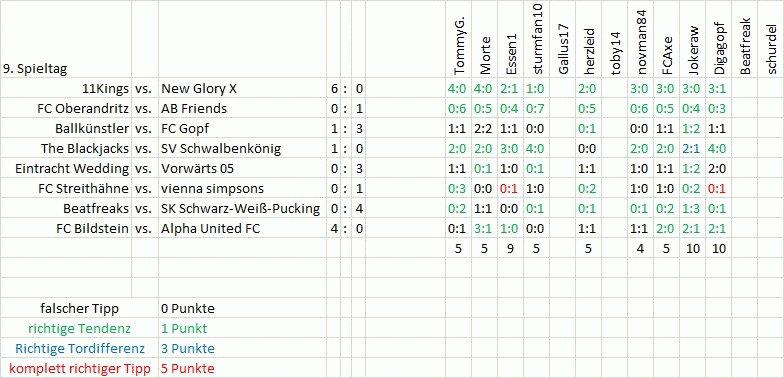Screen dimensions: 784x378
Task: Click the vienna simpsons cell
Action: [x=242, y=189]
